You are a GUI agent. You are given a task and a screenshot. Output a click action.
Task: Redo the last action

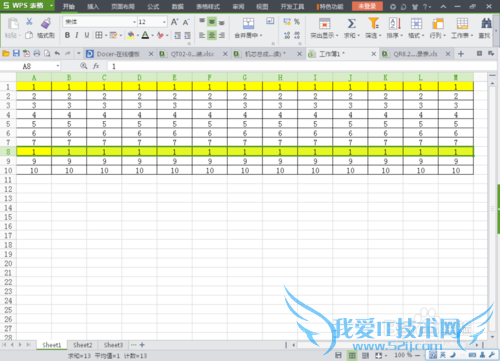coord(68,53)
